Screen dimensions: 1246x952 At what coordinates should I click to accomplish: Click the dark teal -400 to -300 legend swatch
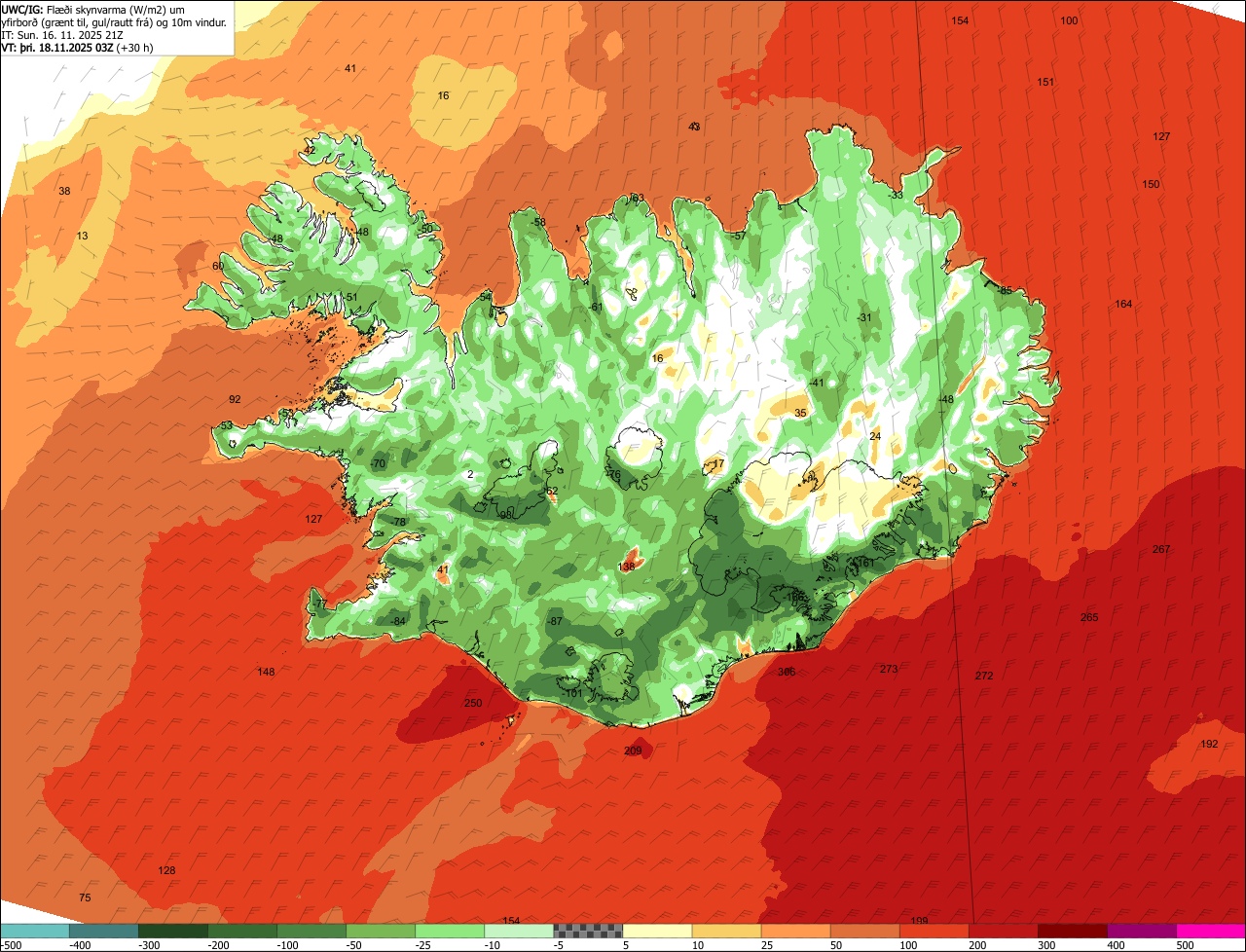click(104, 931)
